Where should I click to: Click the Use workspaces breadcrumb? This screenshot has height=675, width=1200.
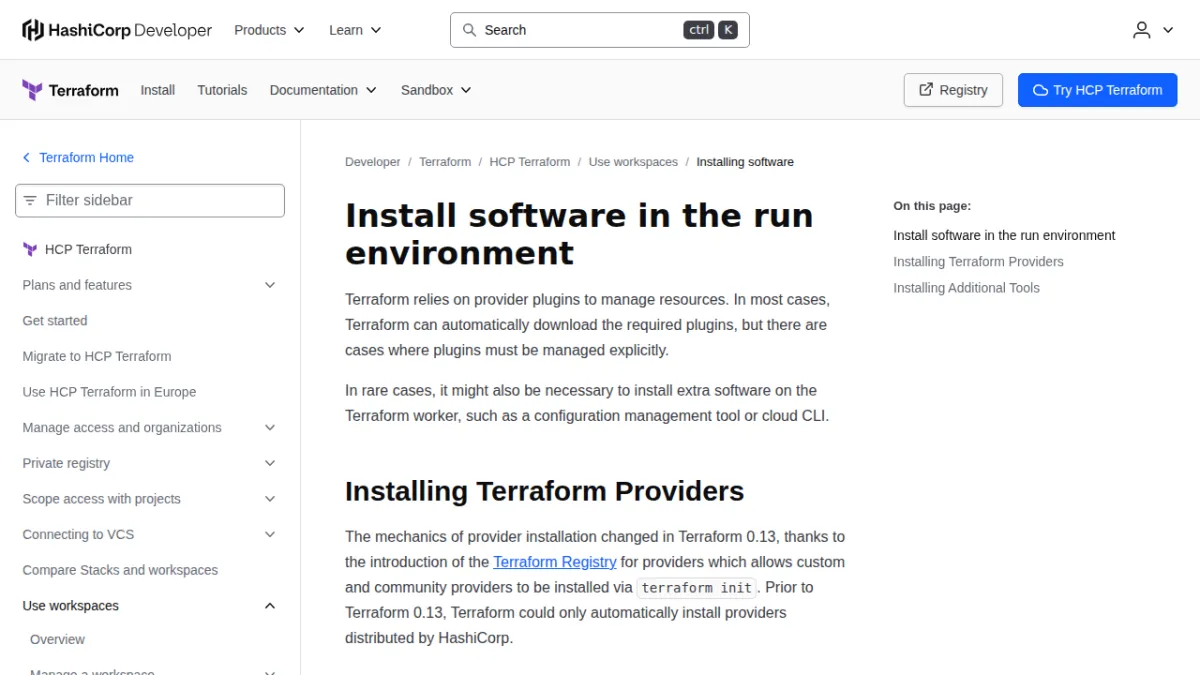tap(633, 162)
